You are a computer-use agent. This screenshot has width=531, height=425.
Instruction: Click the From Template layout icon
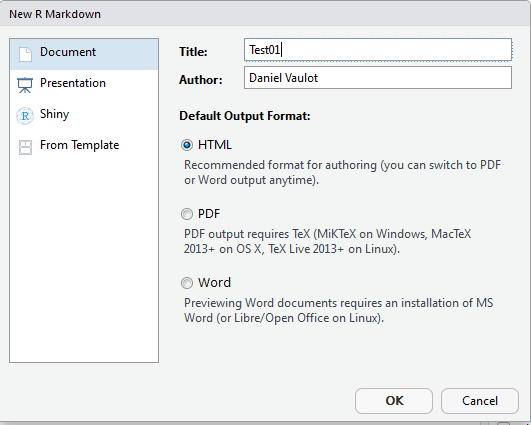point(25,147)
